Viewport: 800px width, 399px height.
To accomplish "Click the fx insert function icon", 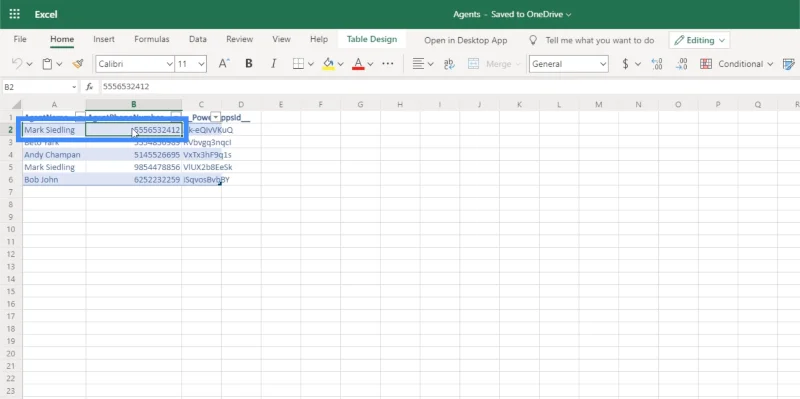I will coord(89,87).
